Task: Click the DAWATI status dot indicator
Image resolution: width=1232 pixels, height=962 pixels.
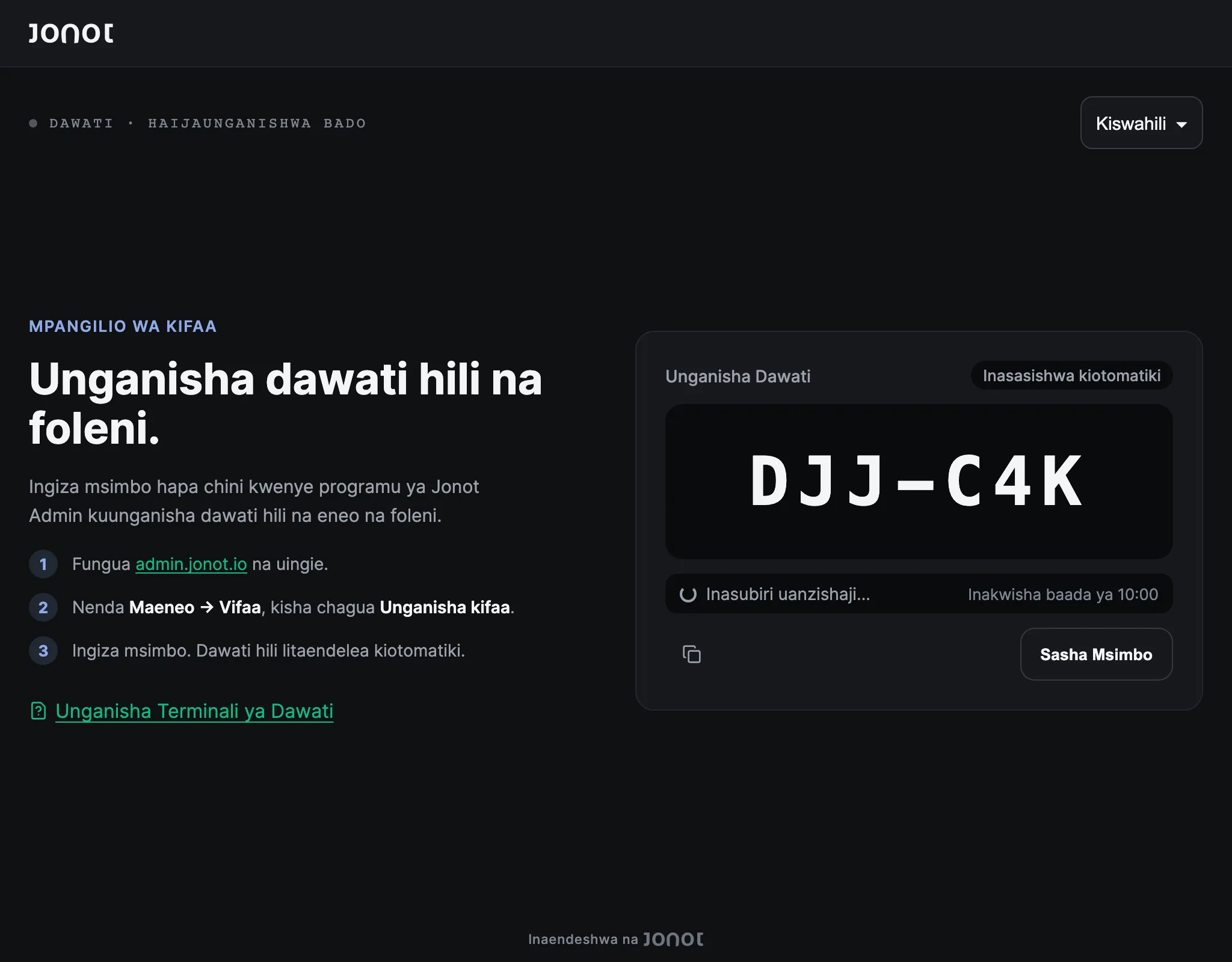Action: point(33,123)
